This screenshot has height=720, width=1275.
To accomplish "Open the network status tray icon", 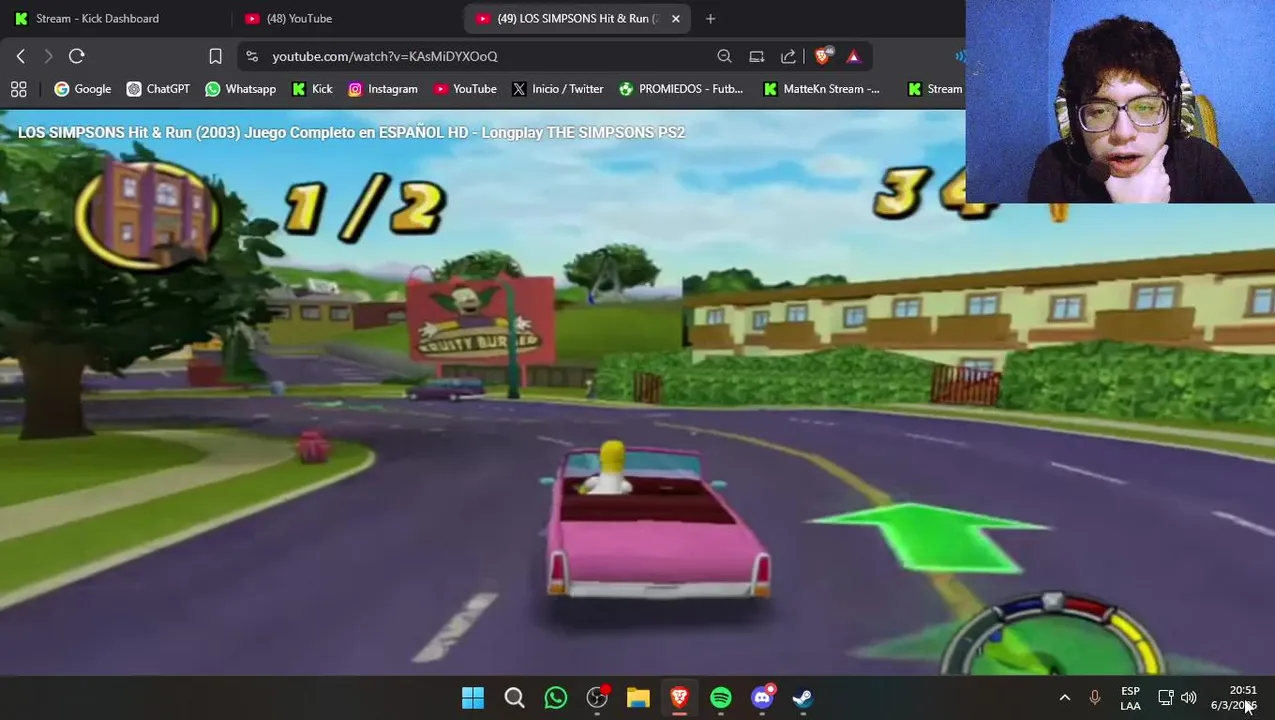I will (1166, 698).
